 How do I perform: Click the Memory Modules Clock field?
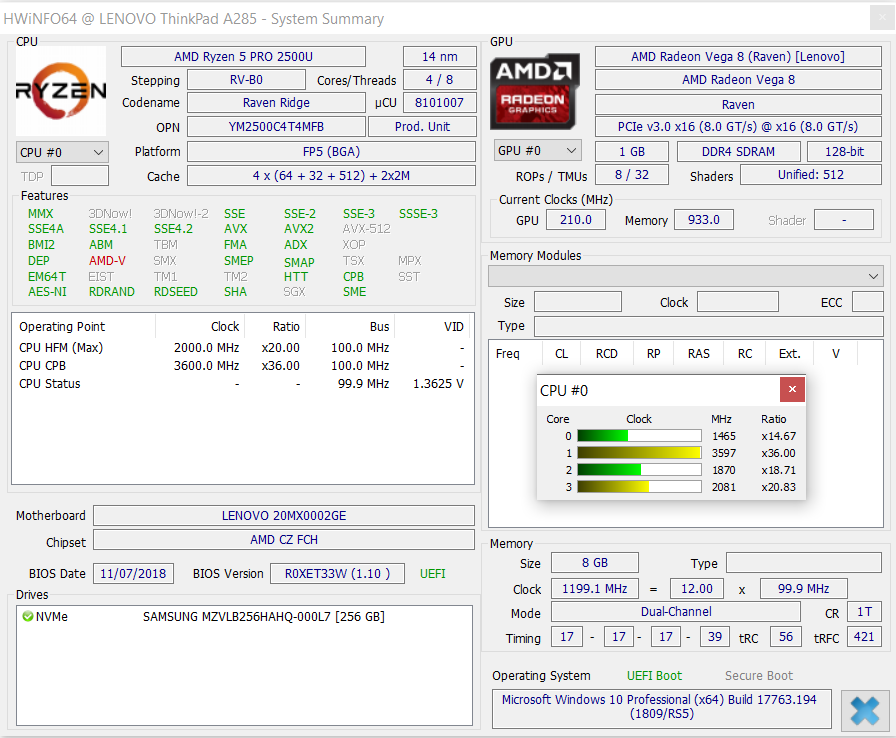pyautogui.click(x=738, y=302)
